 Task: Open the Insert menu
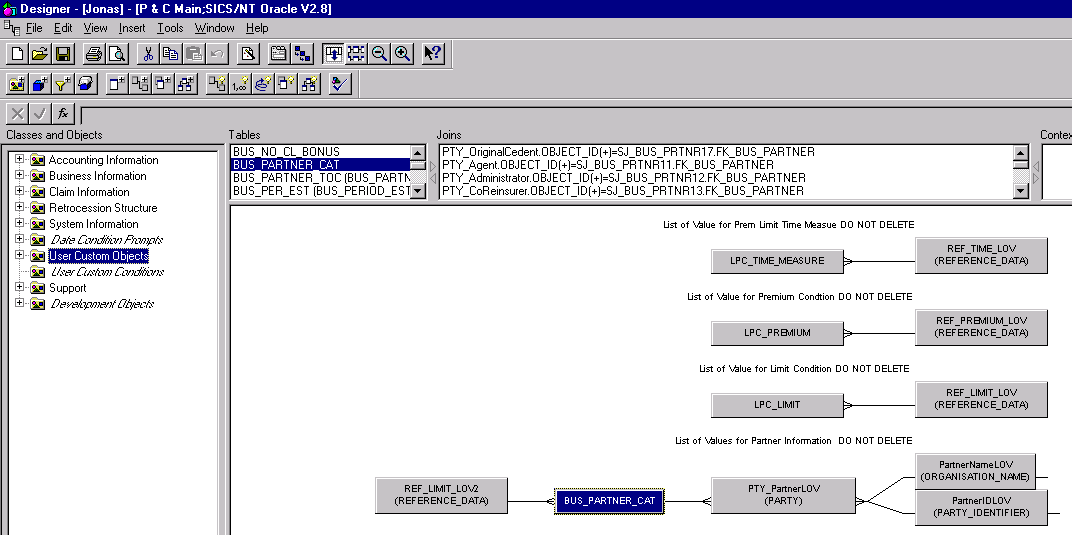click(x=132, y=28)
